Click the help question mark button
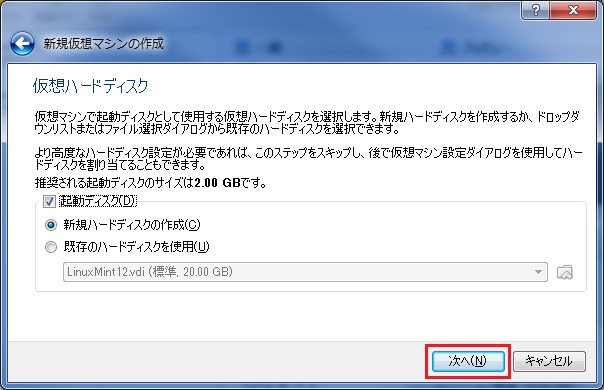 [535, 10]
